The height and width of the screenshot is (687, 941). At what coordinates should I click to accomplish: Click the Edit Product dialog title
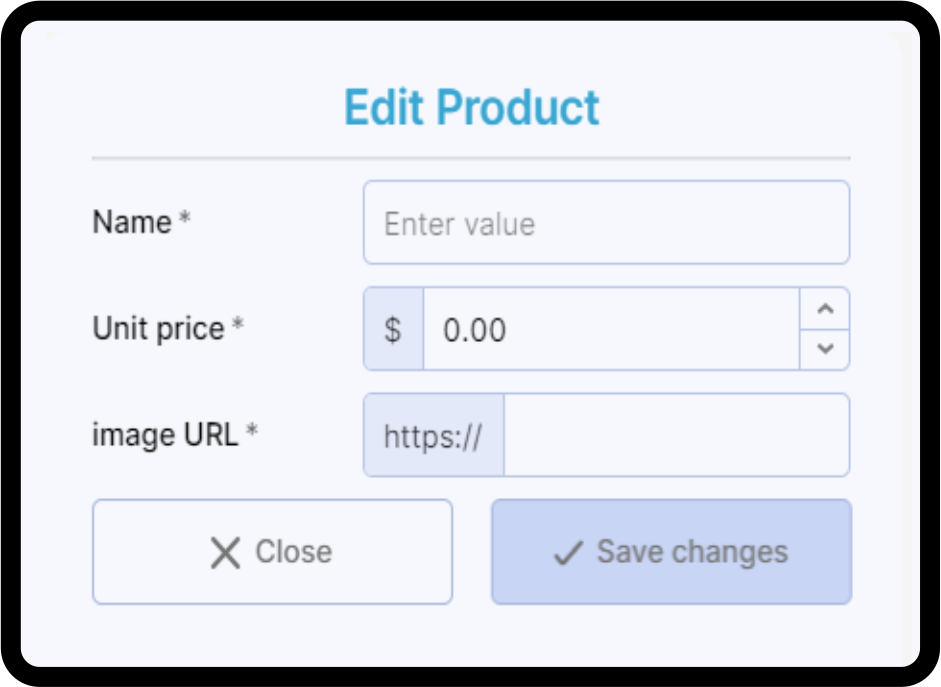[471, 108]
